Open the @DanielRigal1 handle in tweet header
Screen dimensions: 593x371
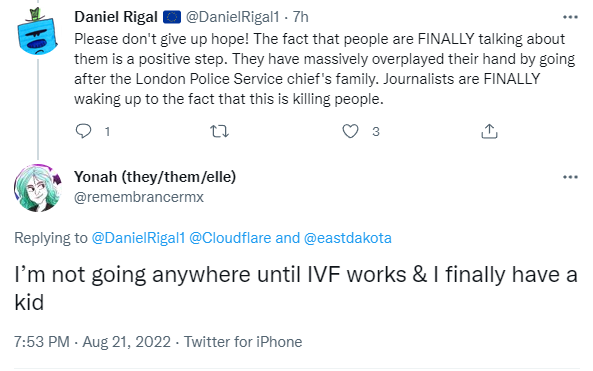232,17
